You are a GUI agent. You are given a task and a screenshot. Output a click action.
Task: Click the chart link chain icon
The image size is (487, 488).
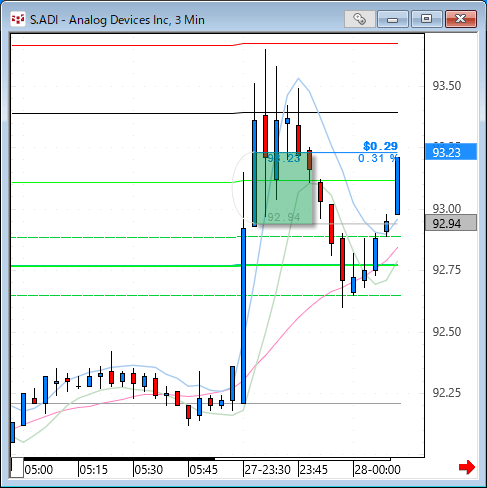point(359,19)
